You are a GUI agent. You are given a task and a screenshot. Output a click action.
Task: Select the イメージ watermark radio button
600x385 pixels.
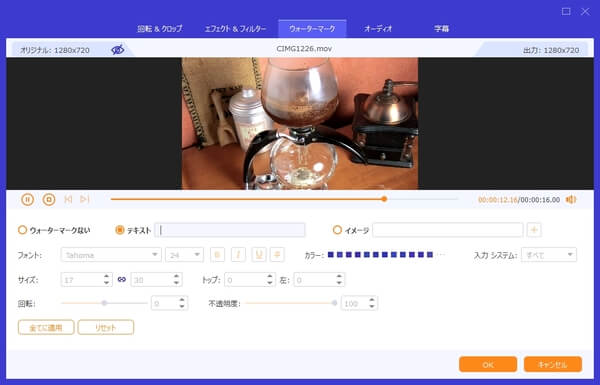click(337, 230)
